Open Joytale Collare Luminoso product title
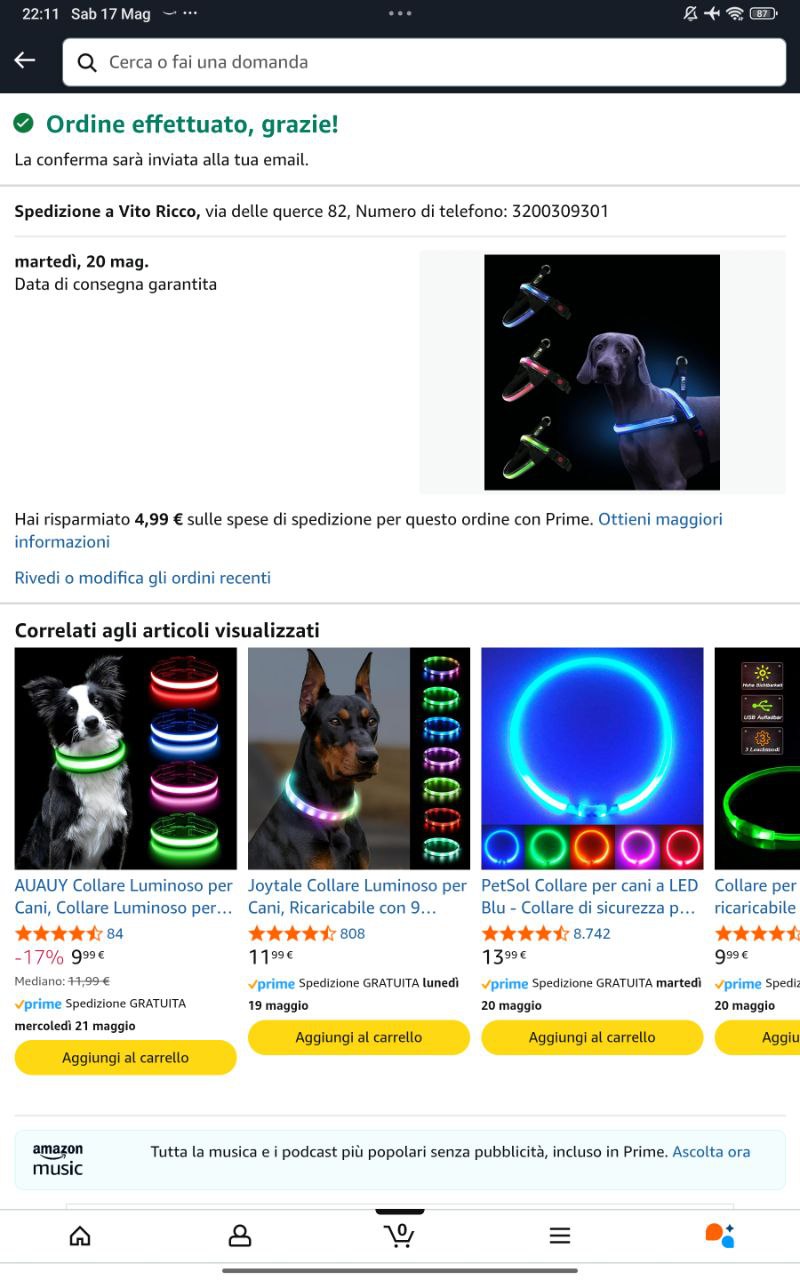 [x=358, y=897]
